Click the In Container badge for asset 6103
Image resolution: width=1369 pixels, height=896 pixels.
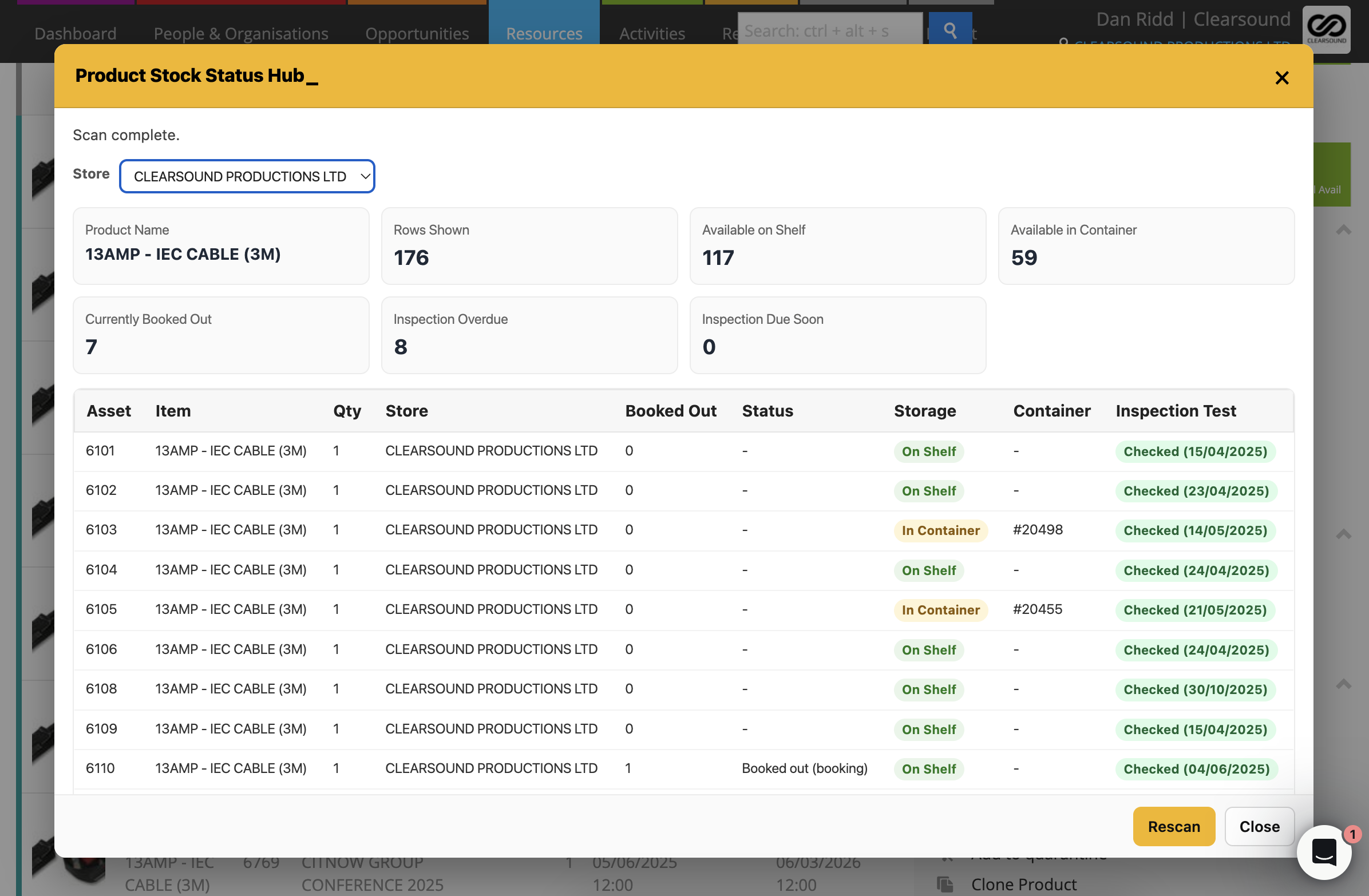coord(940,530)
